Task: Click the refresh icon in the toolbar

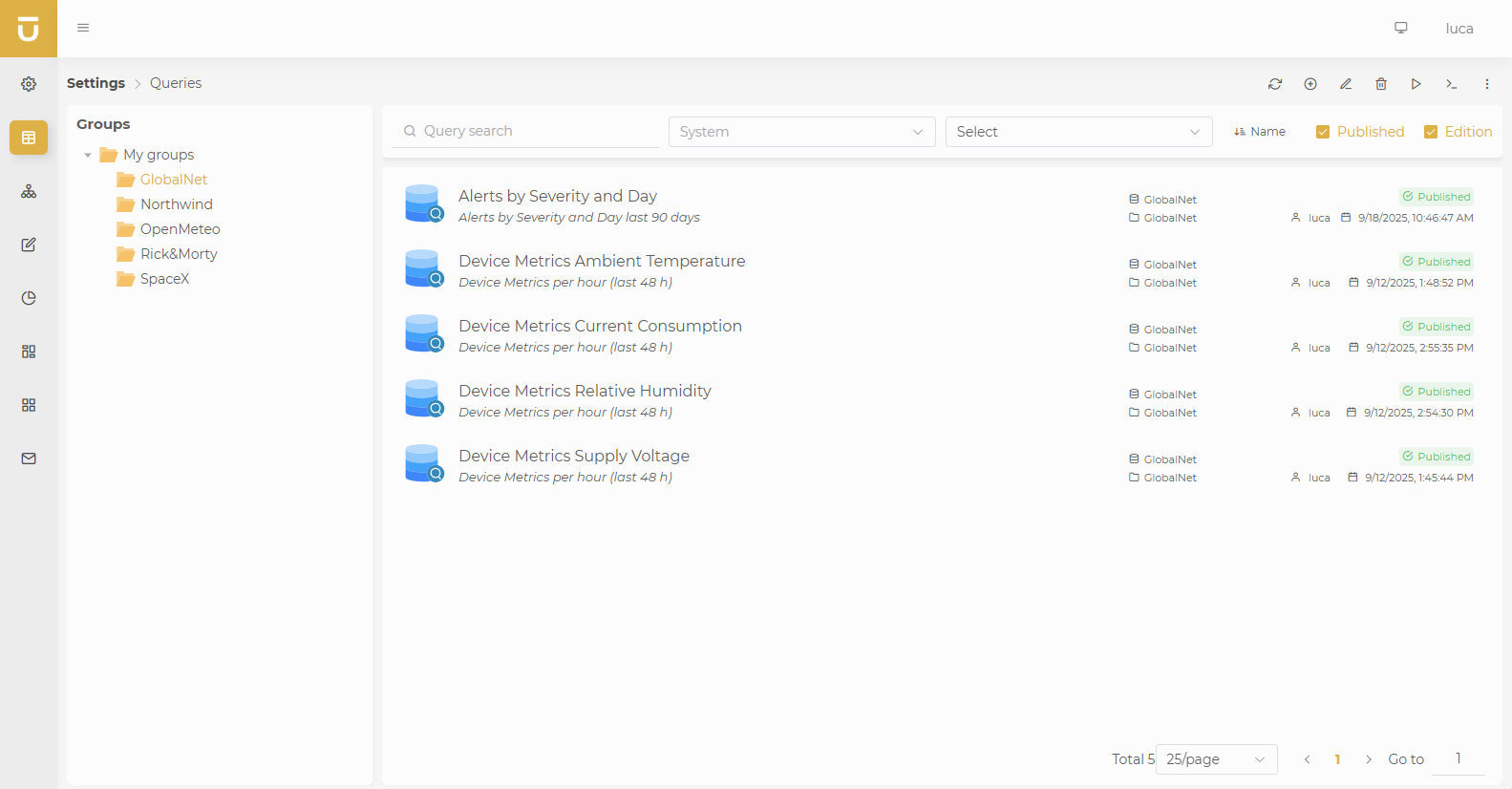Action: point(1275,84)
